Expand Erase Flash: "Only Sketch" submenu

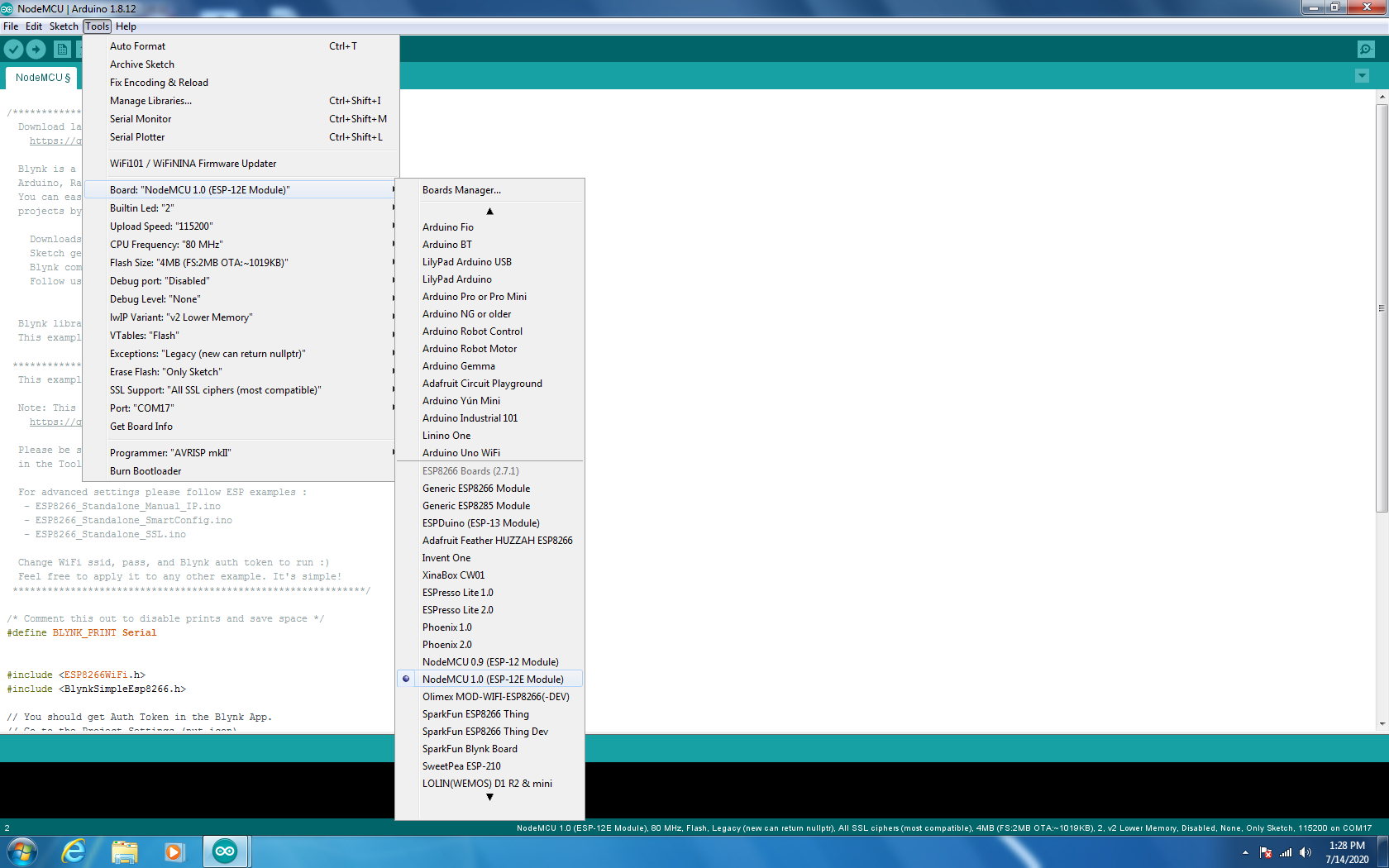[239, 372]
